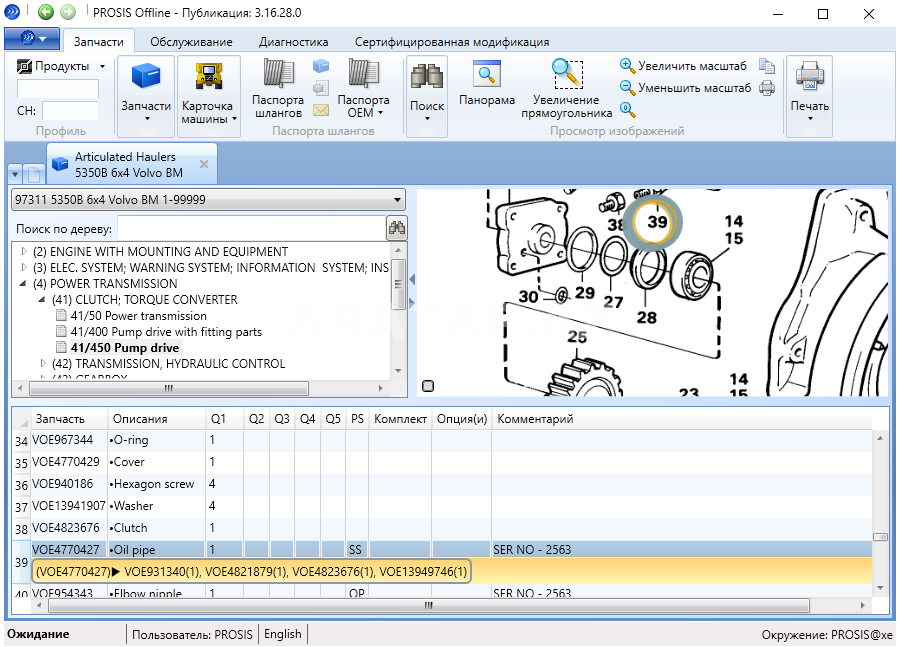Viewport: 900px width, 647px height.
Task: Click the lower blue splitter arrow
Action: coord(412,302)
